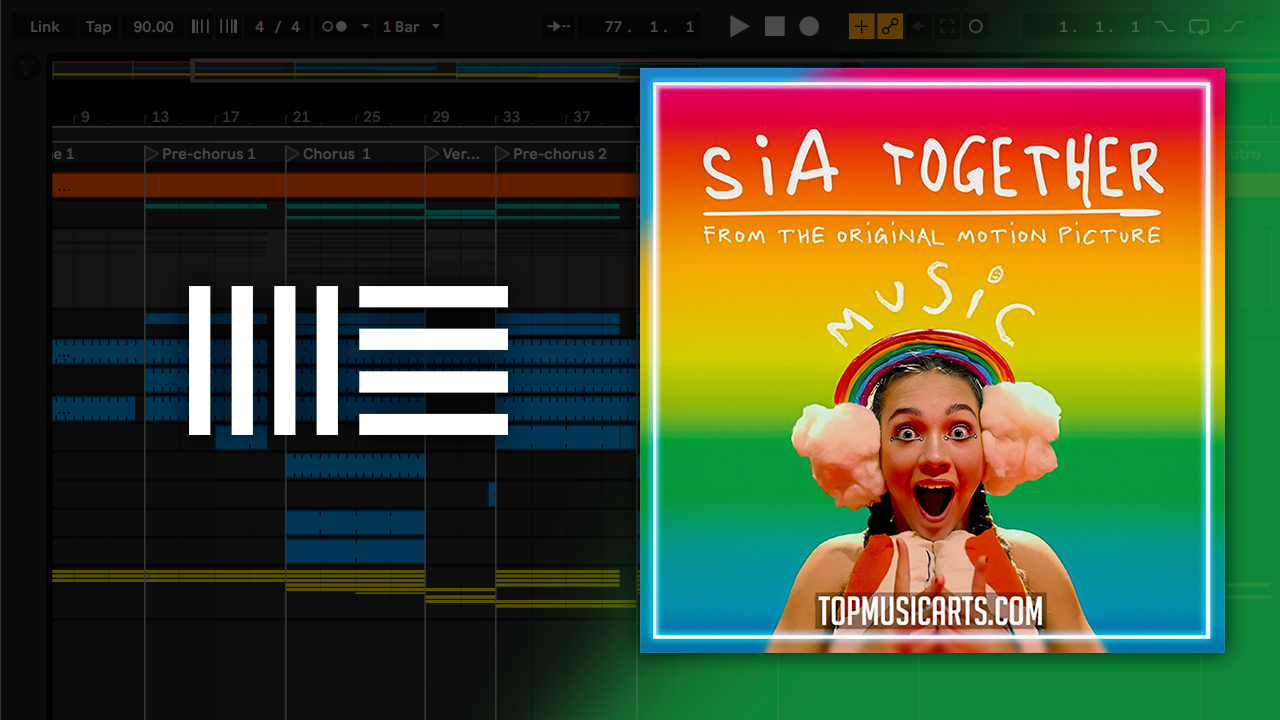This screenshot has width=1280, height=720.
Task: Click the Punch-Out switch icon
Action: 1234,27
